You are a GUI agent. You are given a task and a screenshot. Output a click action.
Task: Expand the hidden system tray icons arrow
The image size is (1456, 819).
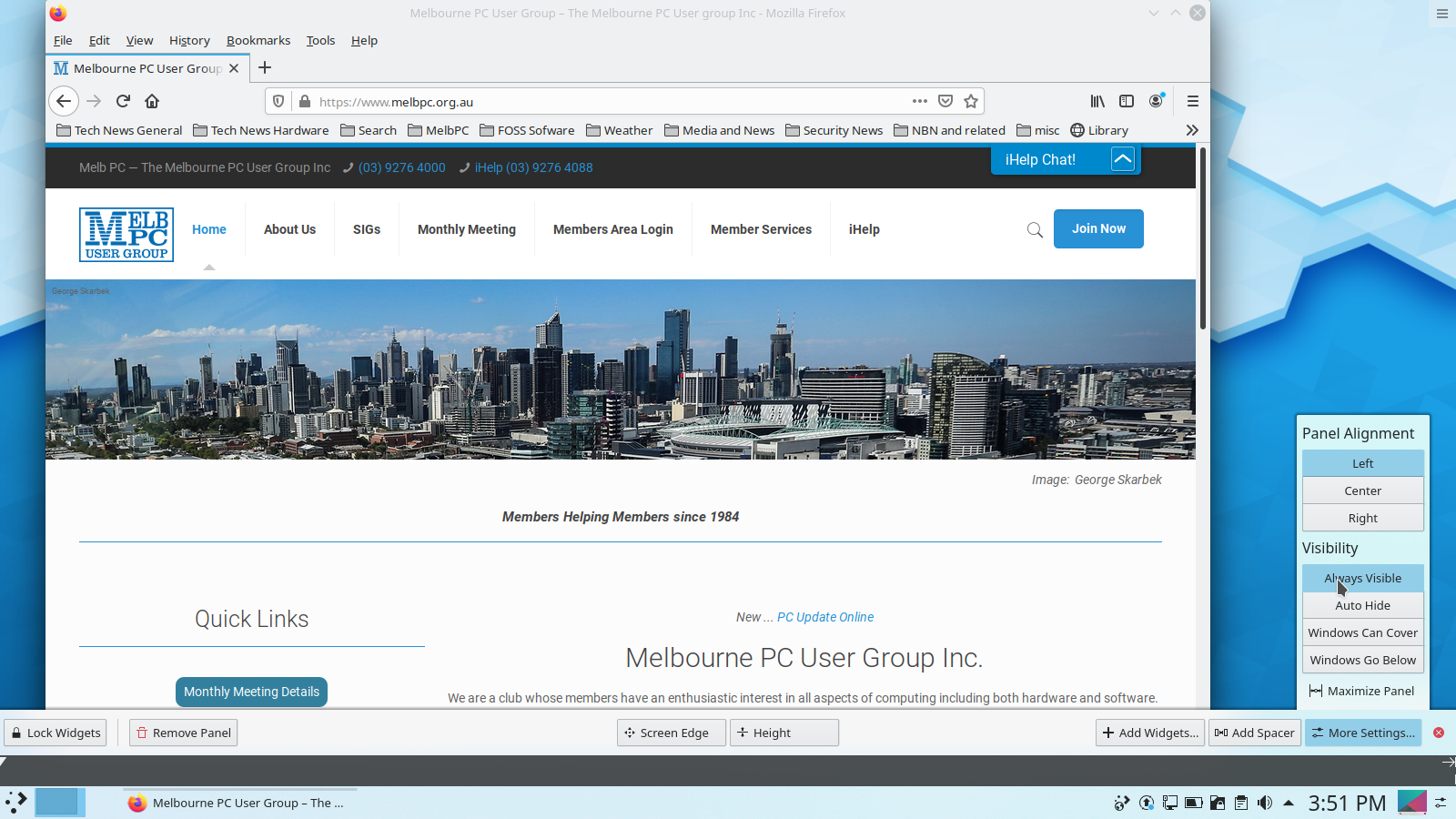click(1289, 803)
